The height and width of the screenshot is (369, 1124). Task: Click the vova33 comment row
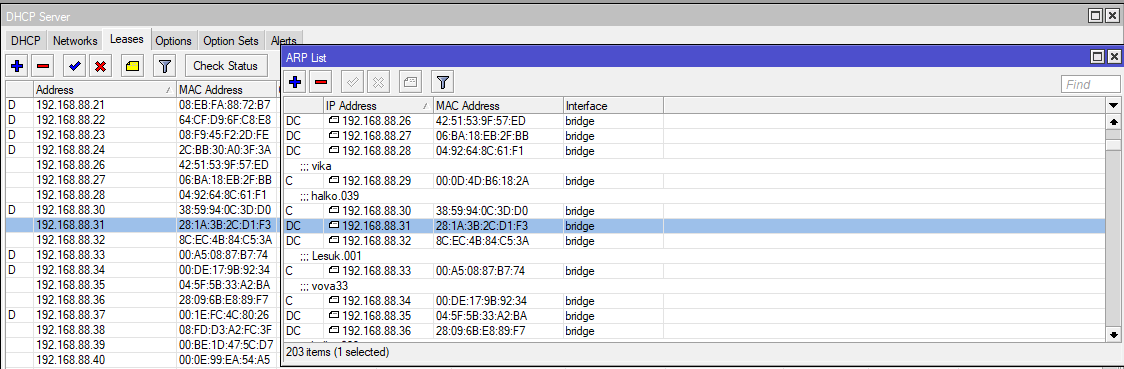695,286
